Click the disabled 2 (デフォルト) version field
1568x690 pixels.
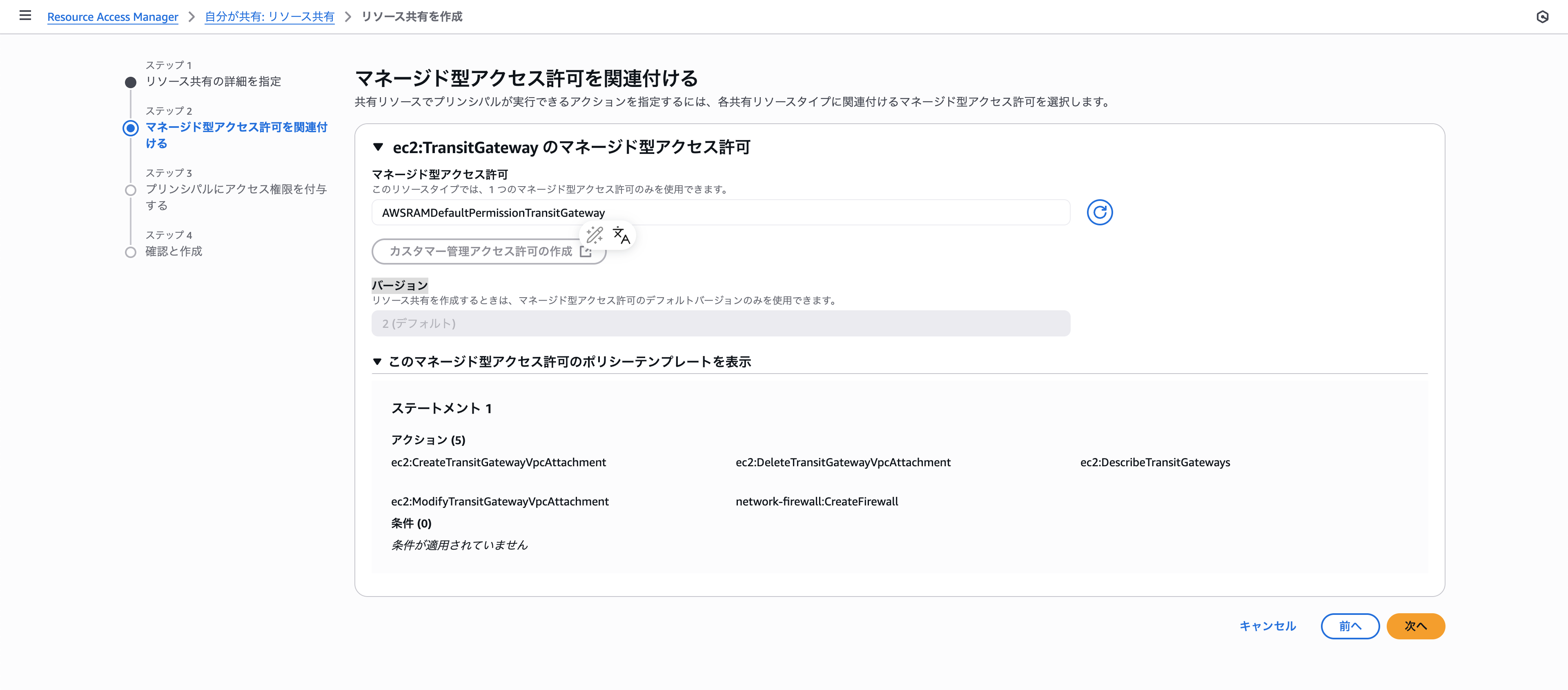click(x=720, y=324)
